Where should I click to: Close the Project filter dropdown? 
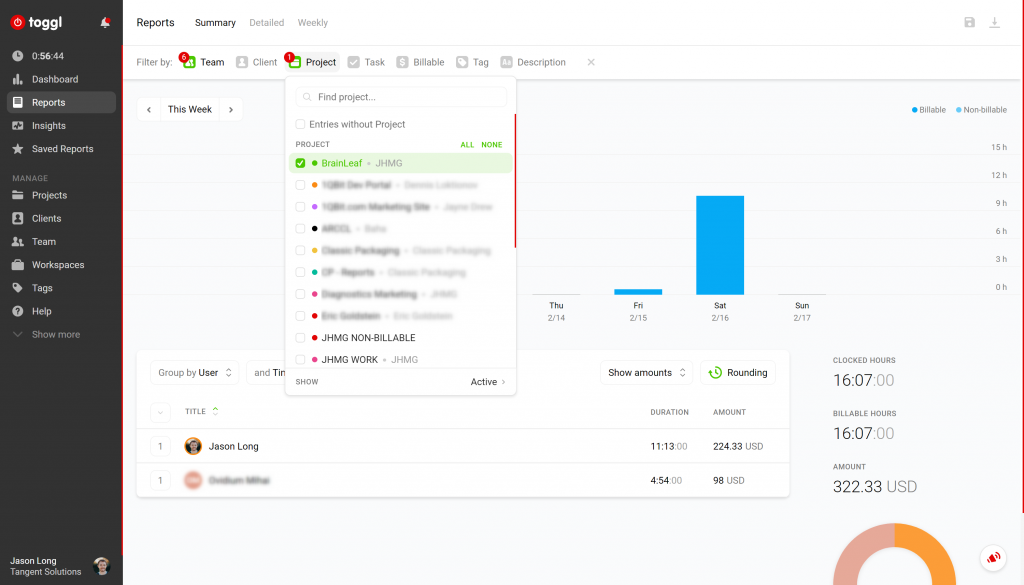click(313, 62)
